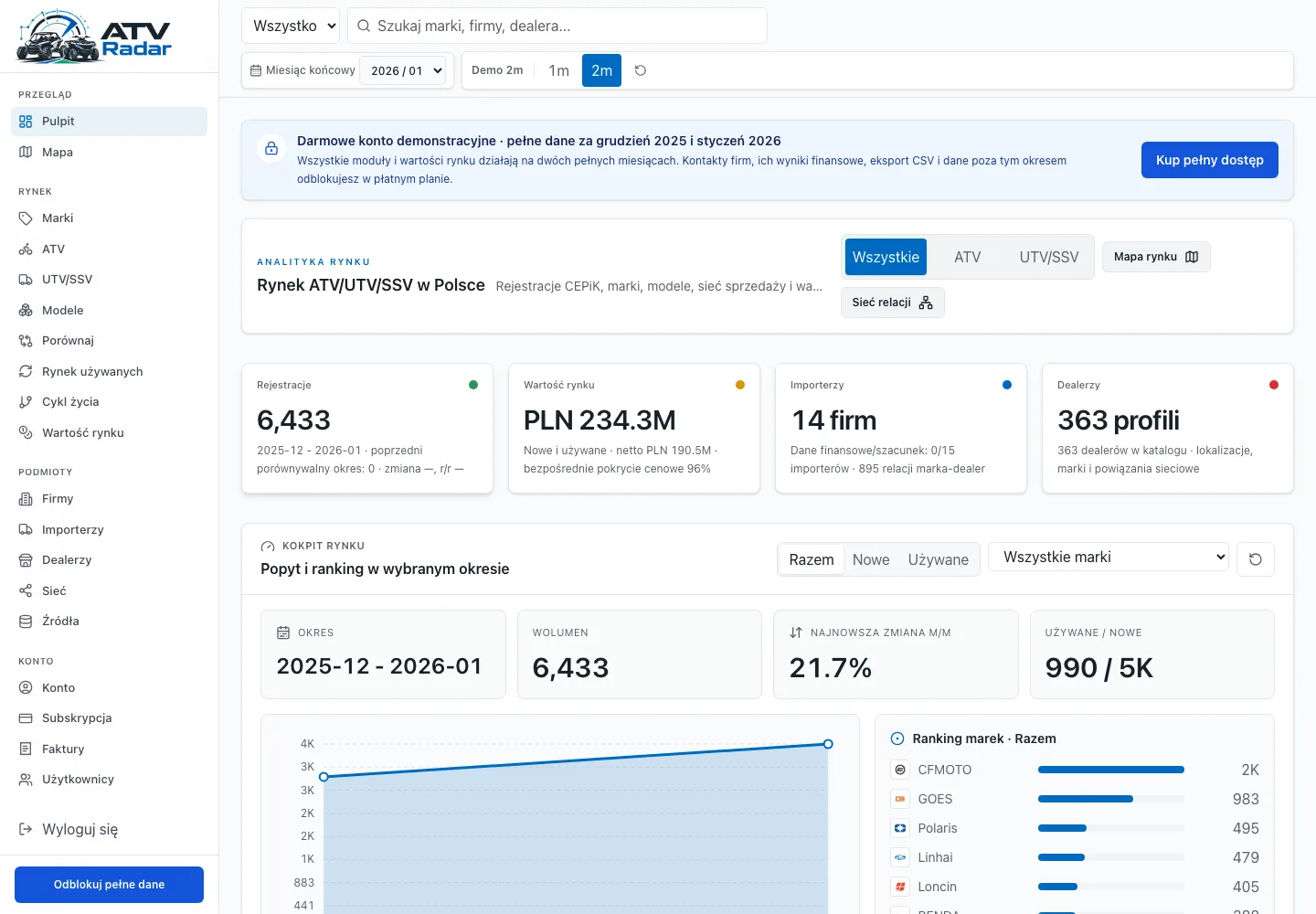Viewport: 1316px width, 914px height.
Task: Click the CFMOTO ranking progress bar
Action: tap(1111, 770)
